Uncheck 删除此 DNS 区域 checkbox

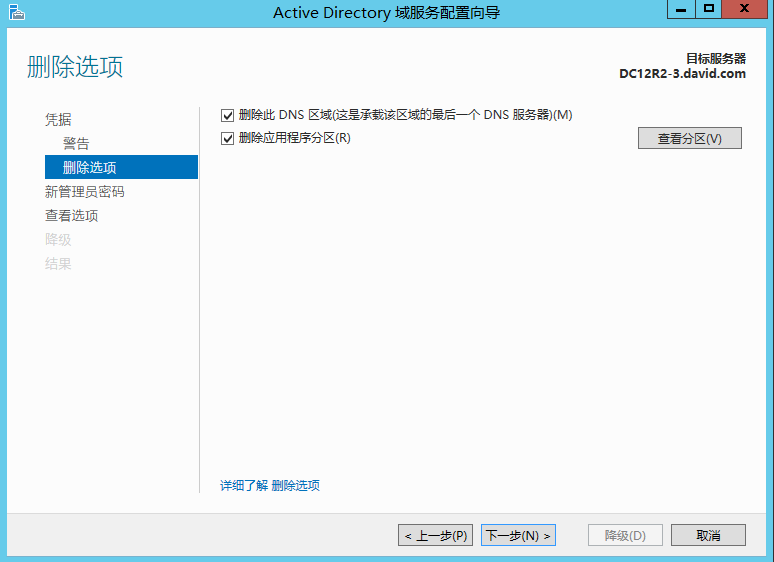tap(227, 115)
